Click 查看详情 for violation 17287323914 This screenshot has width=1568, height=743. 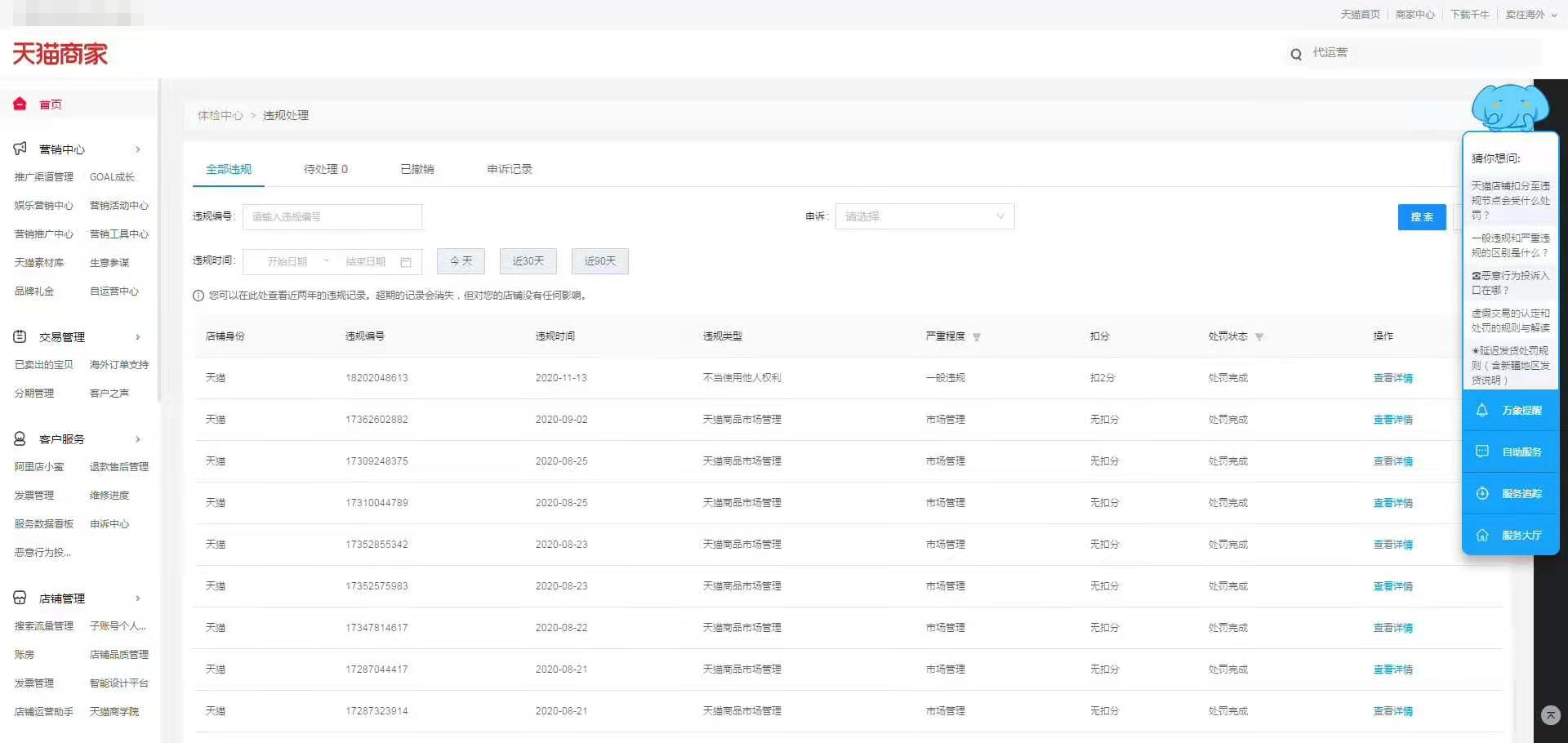click(x=1392, y=711)
